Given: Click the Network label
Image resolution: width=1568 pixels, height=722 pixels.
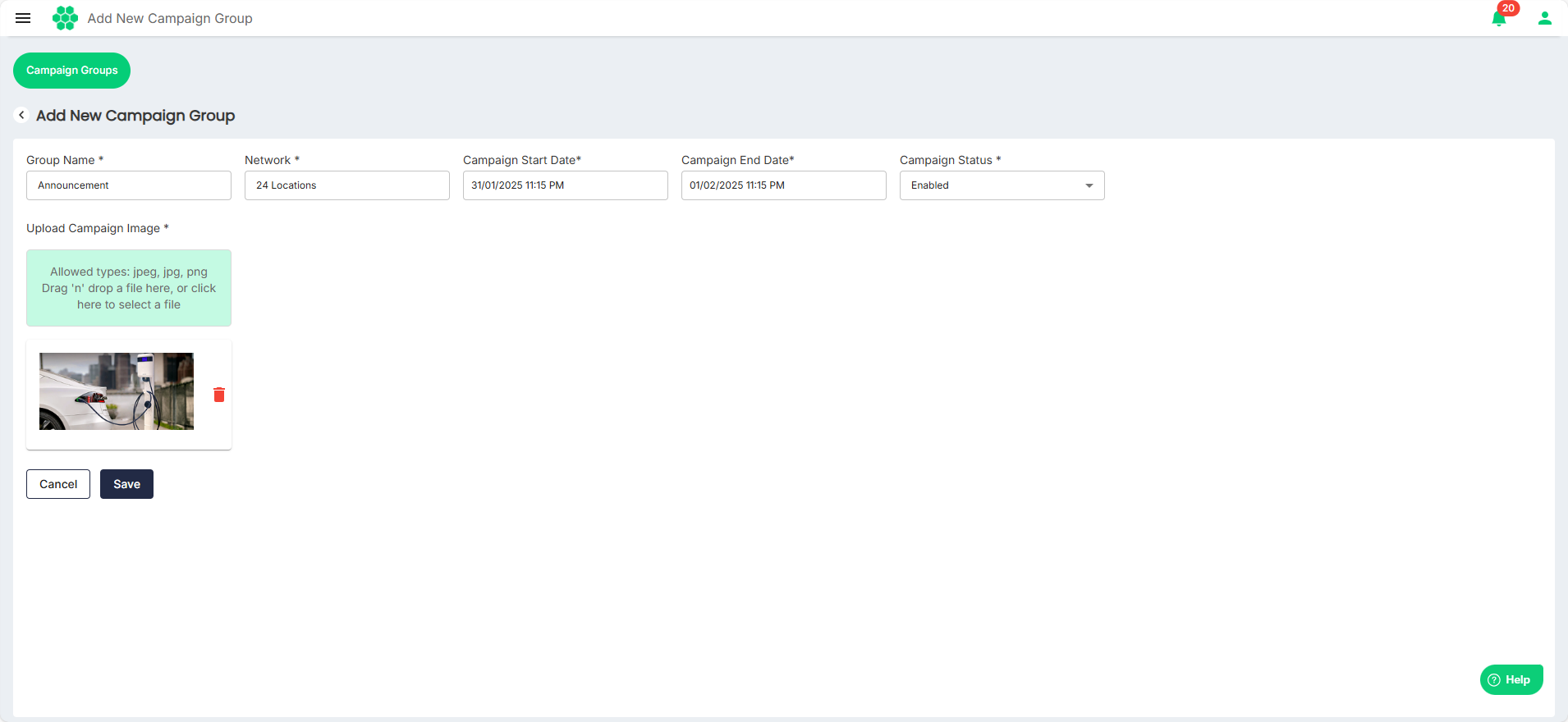Looking at the screenshot, I should click(x=272, y=160).
